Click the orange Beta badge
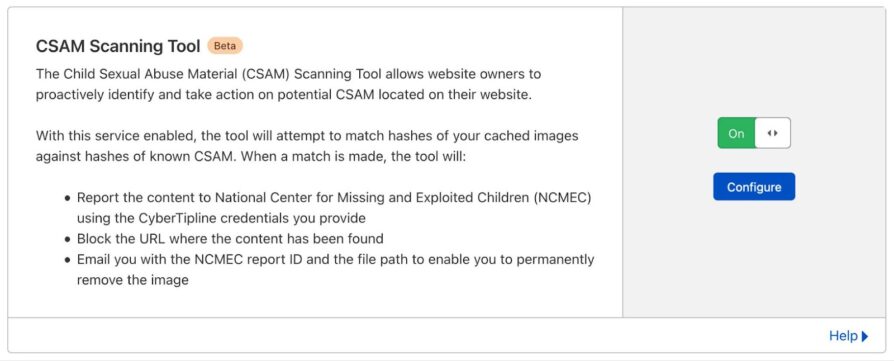This screenshot has width=894, height=361. click(x=225, y=46)
